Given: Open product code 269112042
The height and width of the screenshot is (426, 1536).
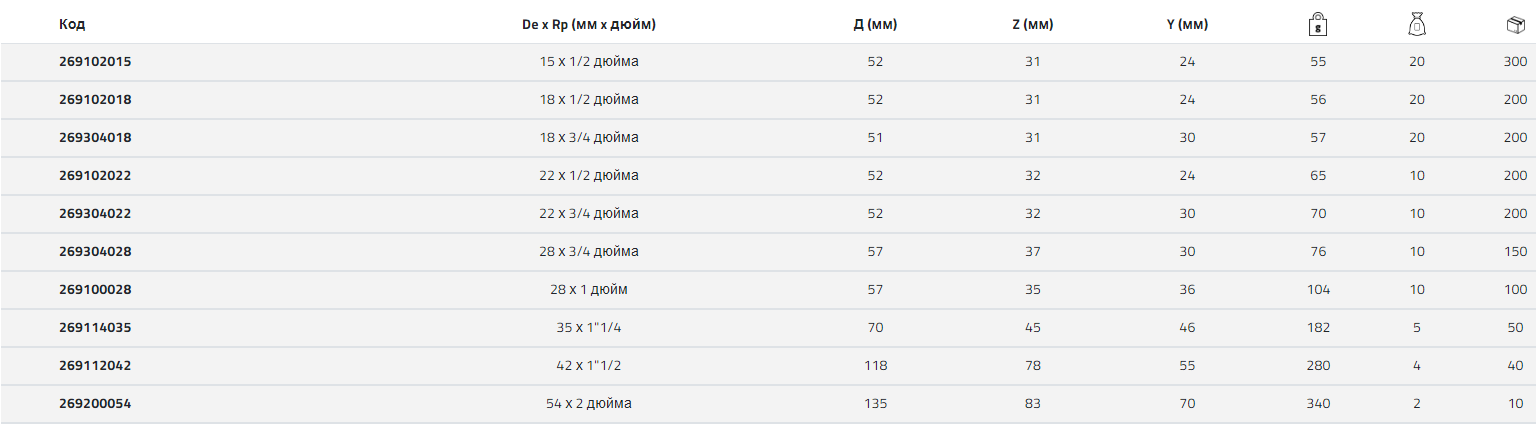Looking at the screenshot, I should [95, 366].
